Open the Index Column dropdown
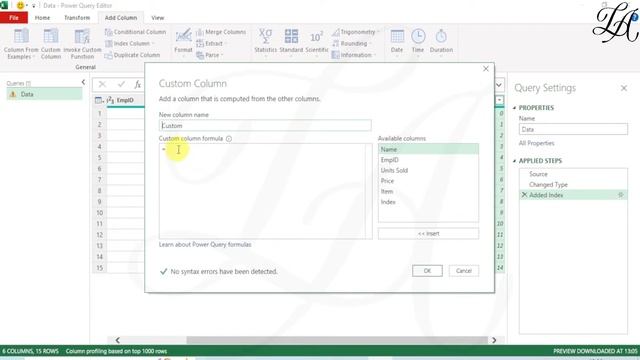 130,43
